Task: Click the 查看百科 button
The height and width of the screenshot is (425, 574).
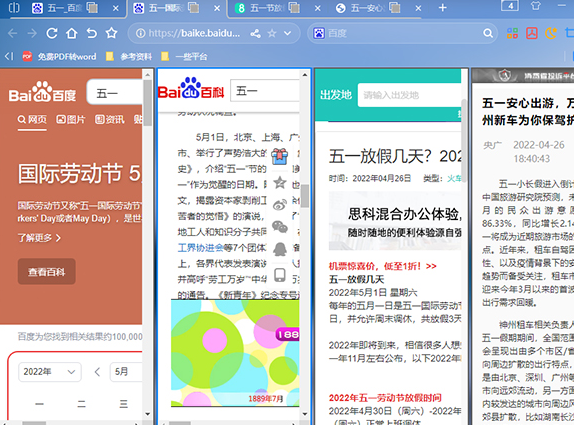Action: click(46, 272)
